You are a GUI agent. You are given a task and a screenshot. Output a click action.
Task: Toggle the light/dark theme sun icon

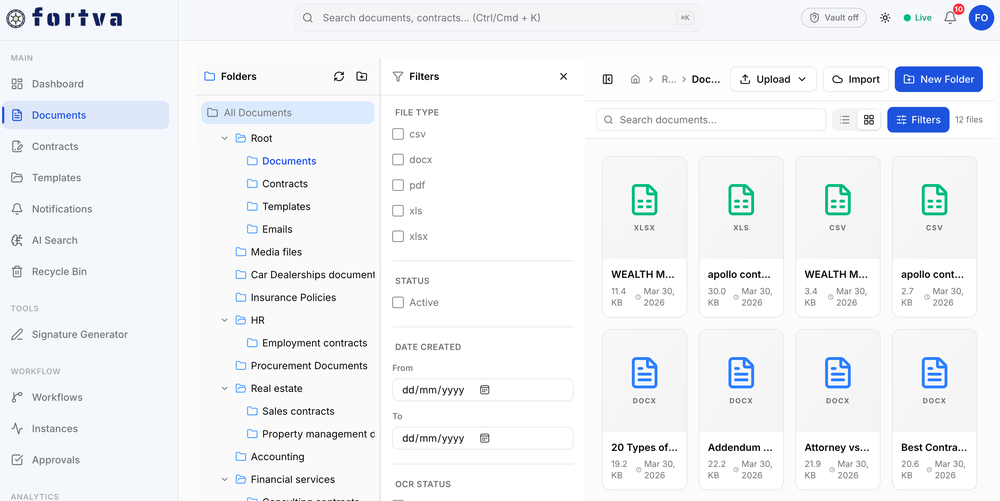[885, 18]
